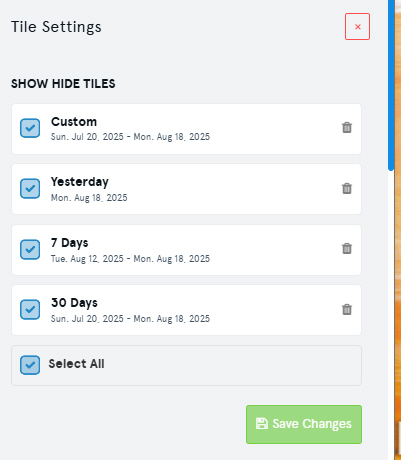Click the blue vertical scrollbar thumb
This screenshot has height=460, width=401.
pyautogui.click(x=391, y=85)
